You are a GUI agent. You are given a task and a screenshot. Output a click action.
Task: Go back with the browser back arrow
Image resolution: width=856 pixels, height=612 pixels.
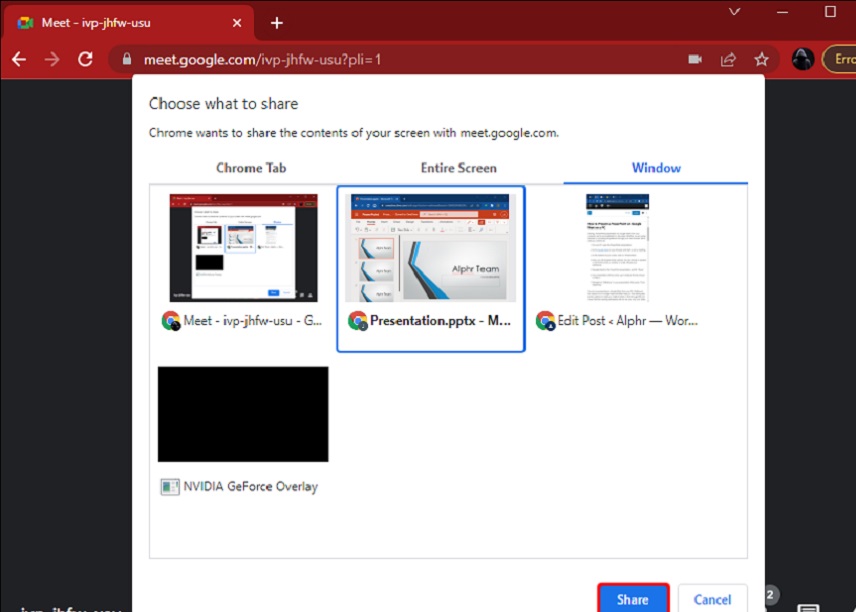tap(19, 59)
